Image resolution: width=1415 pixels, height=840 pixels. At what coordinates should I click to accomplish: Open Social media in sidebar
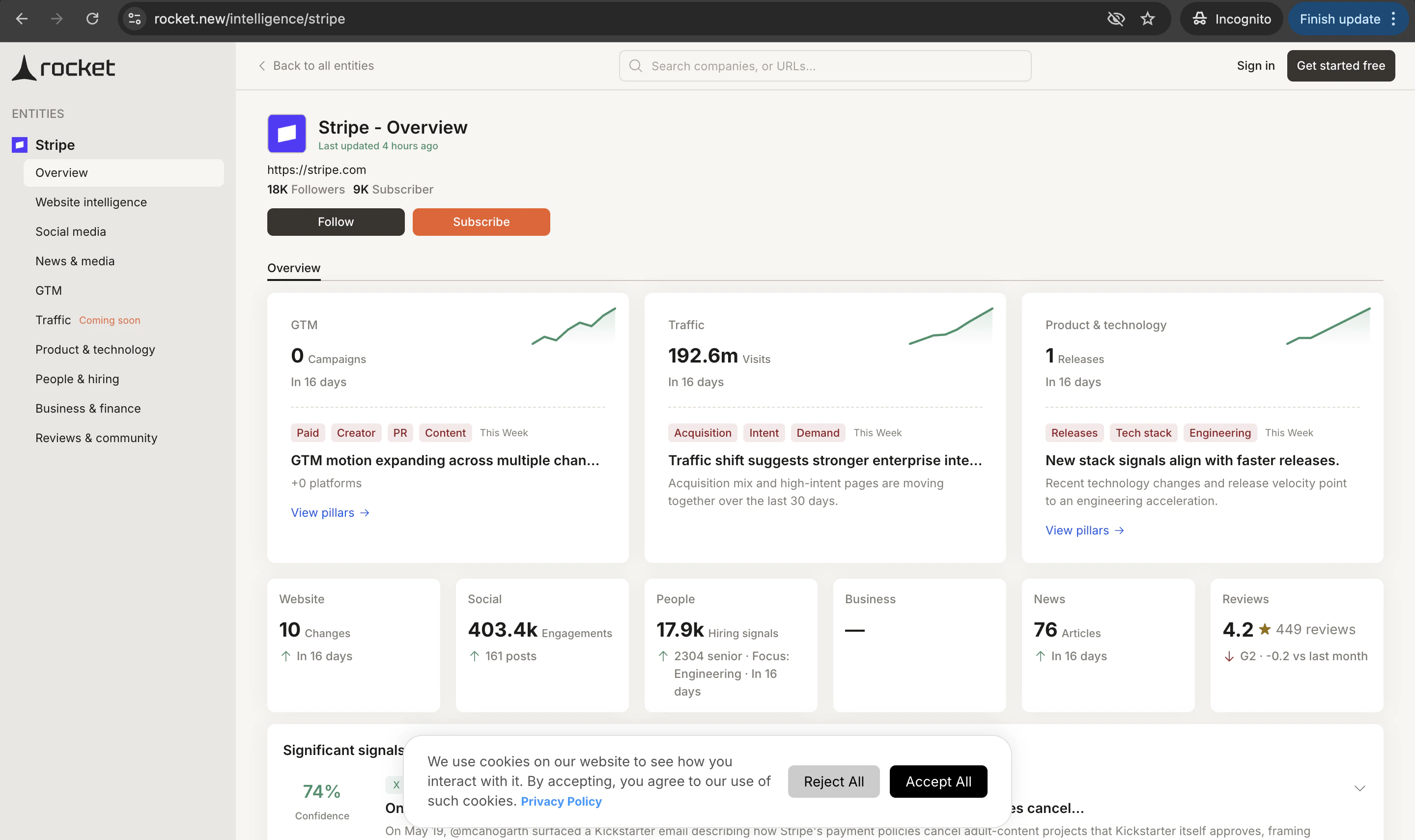coord(71,231)
